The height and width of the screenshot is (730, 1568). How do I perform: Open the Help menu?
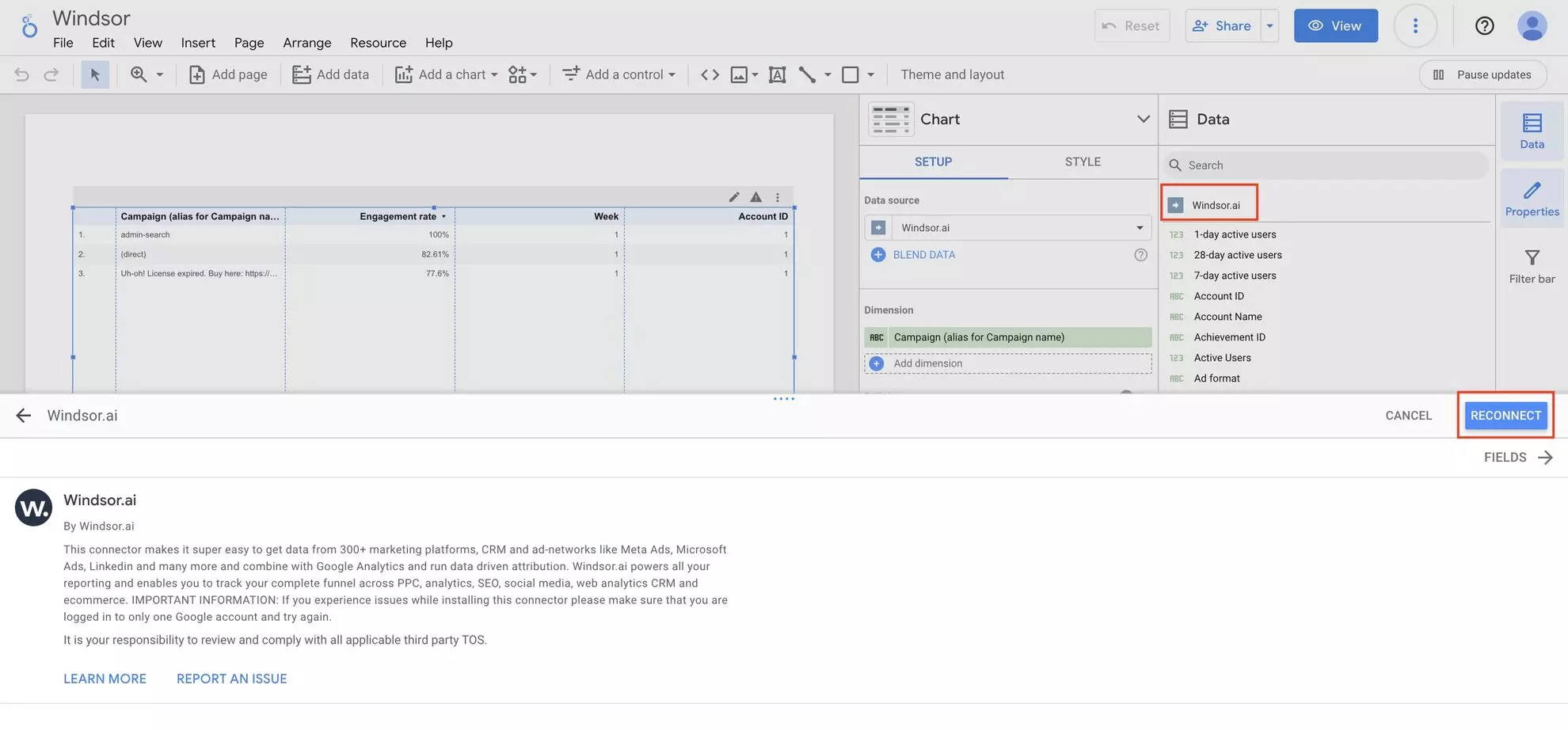(439, 43)
